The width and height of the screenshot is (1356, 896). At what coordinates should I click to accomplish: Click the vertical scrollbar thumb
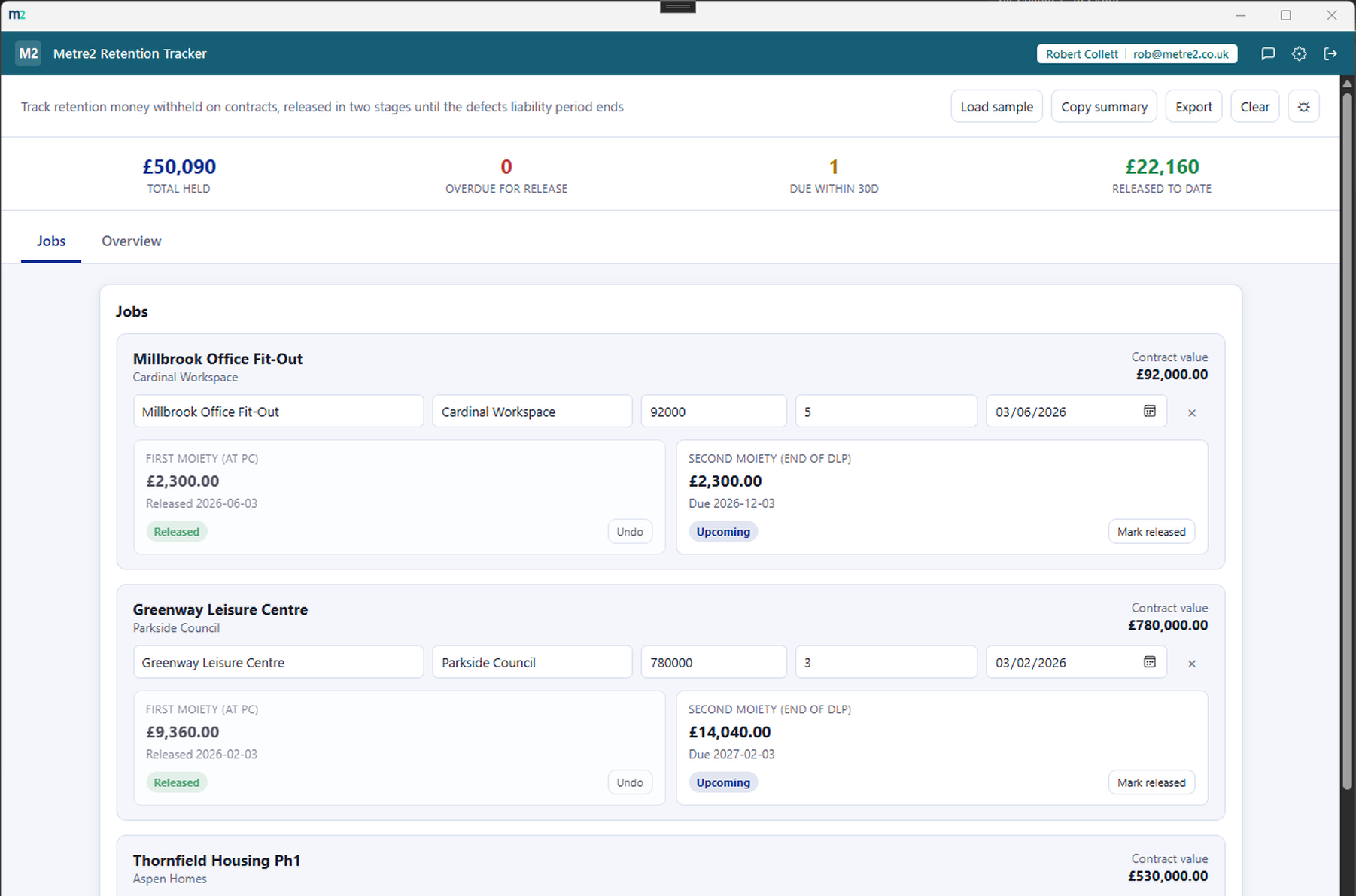click(x=1348, y=440)
